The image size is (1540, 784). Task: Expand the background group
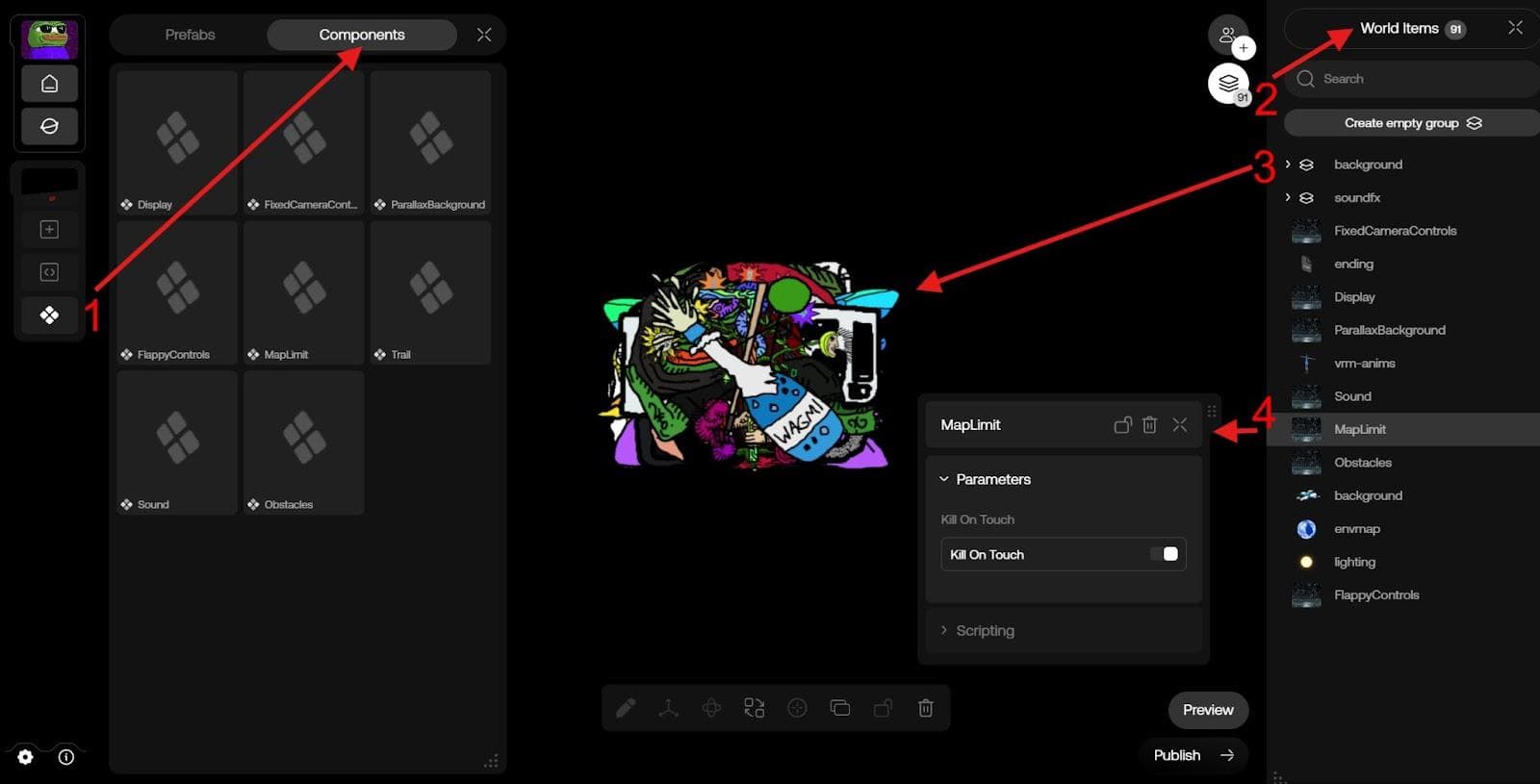pyautogui.click(x=1288, y=164)
